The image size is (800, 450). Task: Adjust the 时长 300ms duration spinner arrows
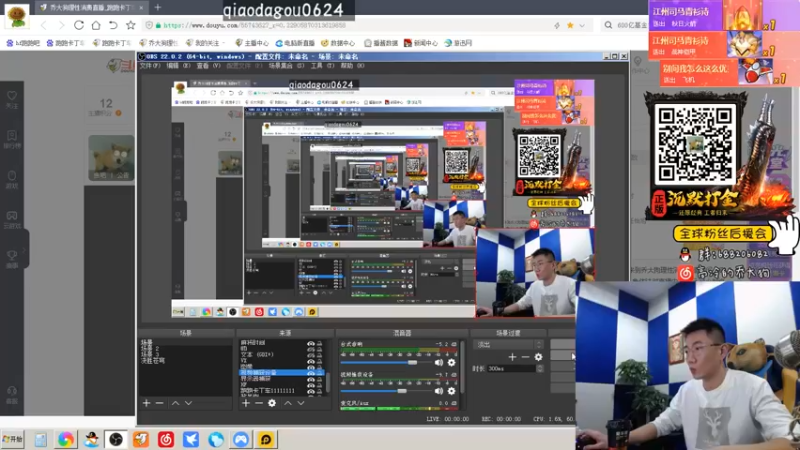pos(540,368)
